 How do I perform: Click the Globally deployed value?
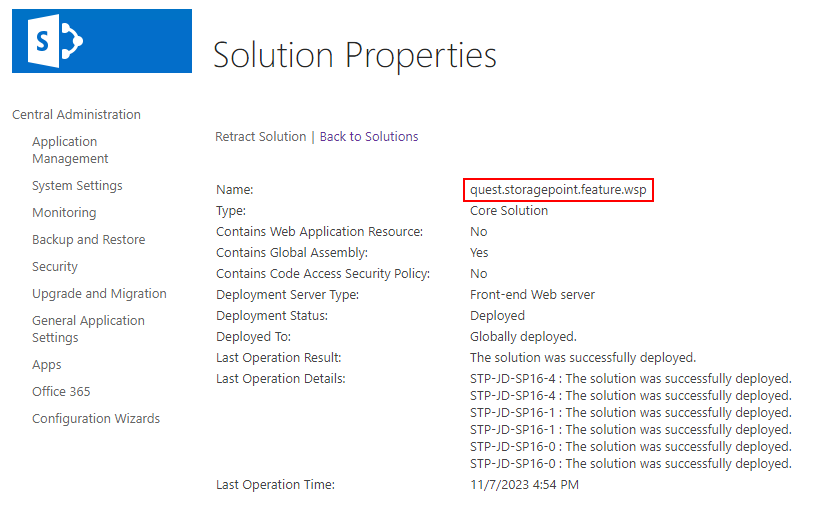[x=523, y=337]
